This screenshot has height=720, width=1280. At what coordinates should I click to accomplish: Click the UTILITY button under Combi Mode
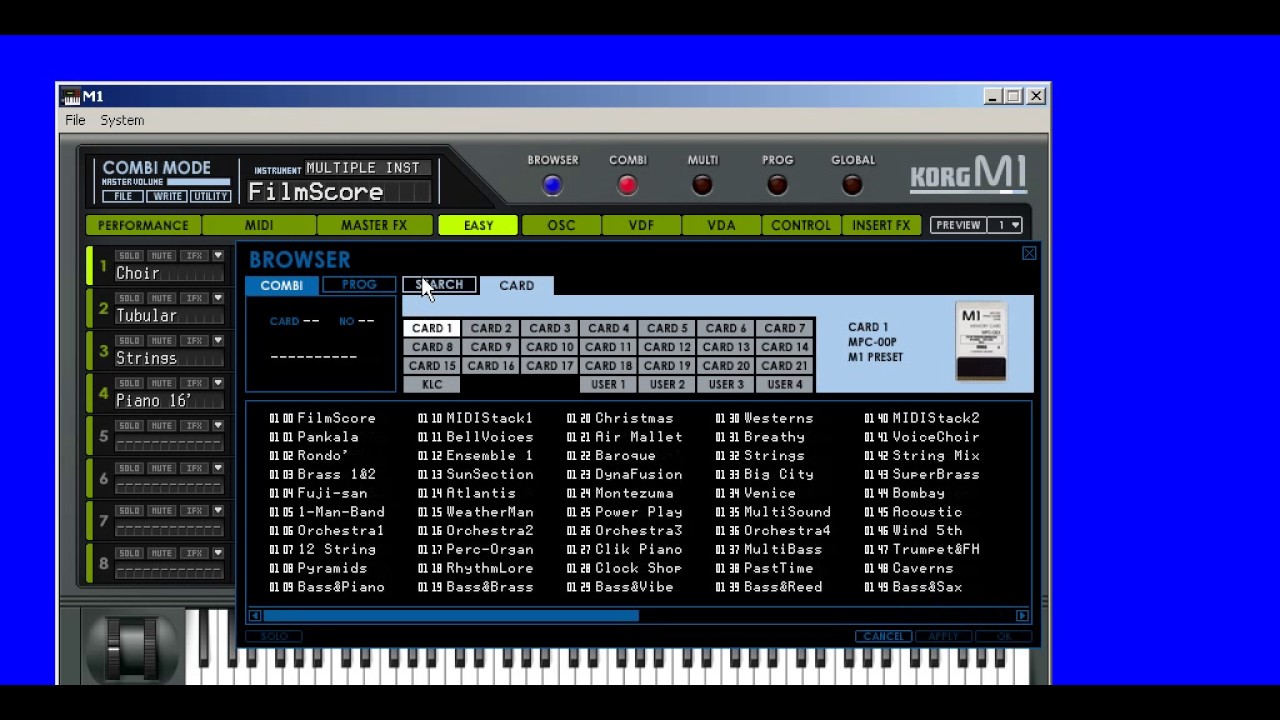211,196
